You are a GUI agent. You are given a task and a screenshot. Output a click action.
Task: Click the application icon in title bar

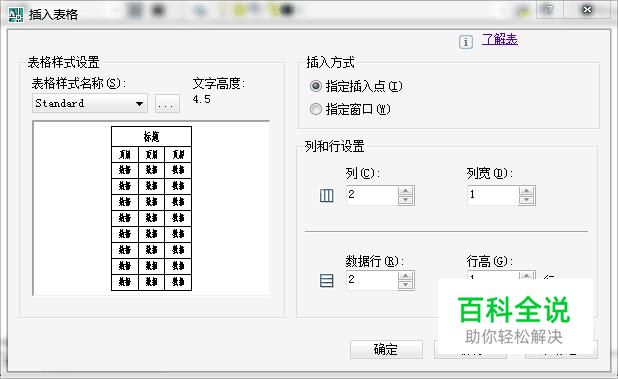tap(15, 14)
